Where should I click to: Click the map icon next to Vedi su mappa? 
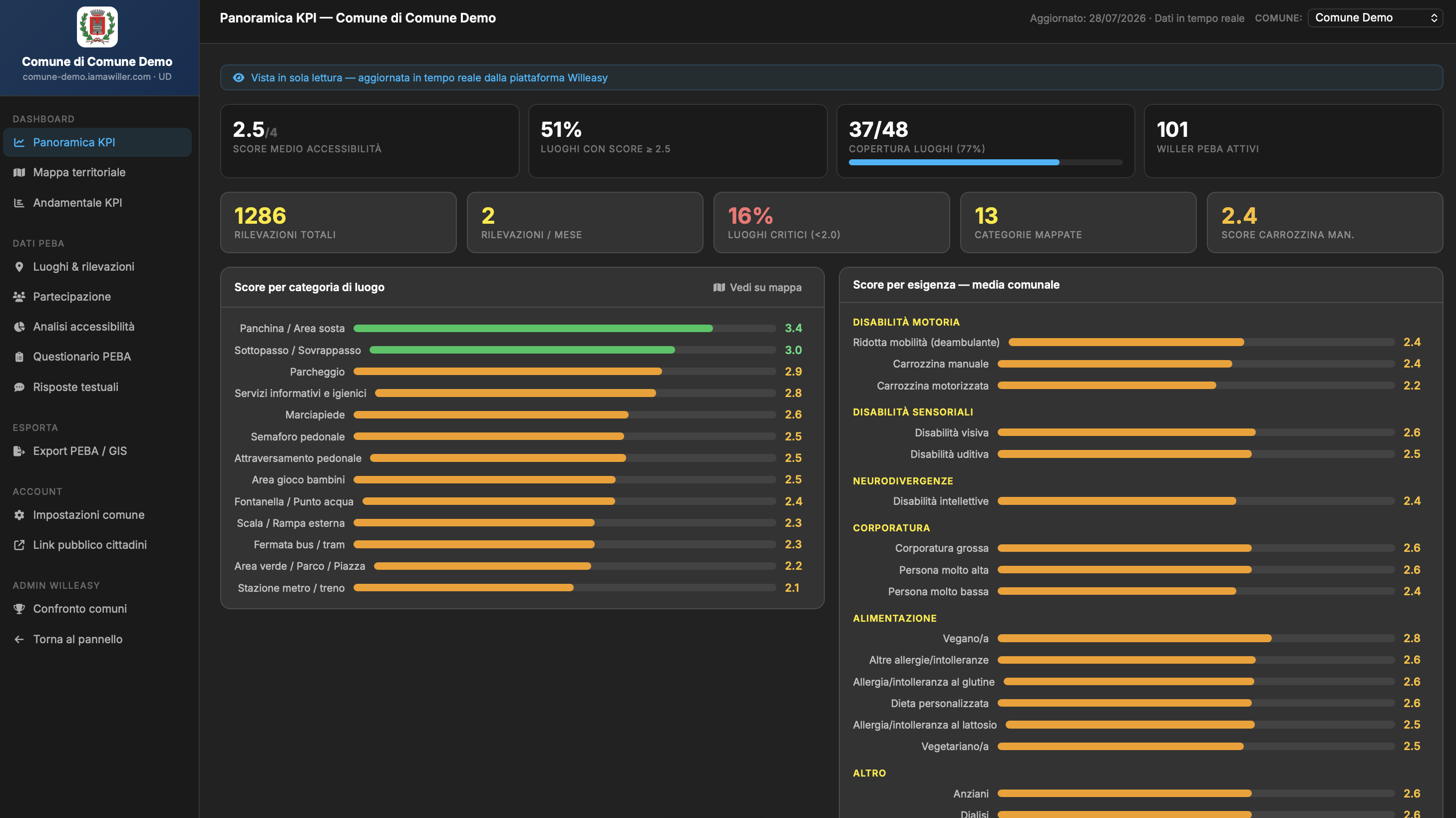tap(719, 287)
